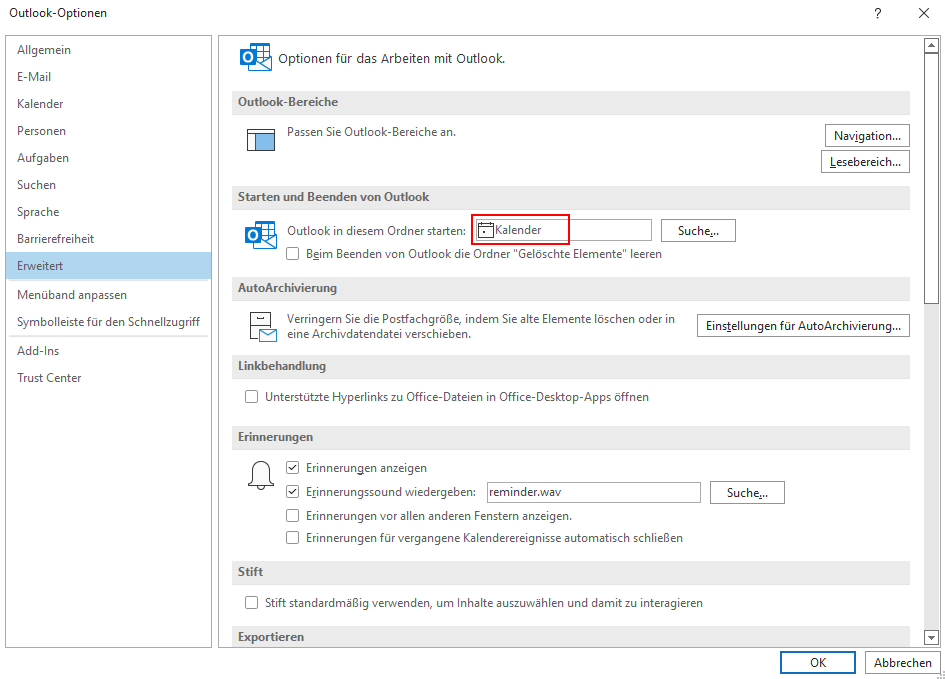The width and height of the screenshot is (945, 679).
Task: Click Suche... next to reminder sound
Action: pyautogui.click(x=747, y=492)
